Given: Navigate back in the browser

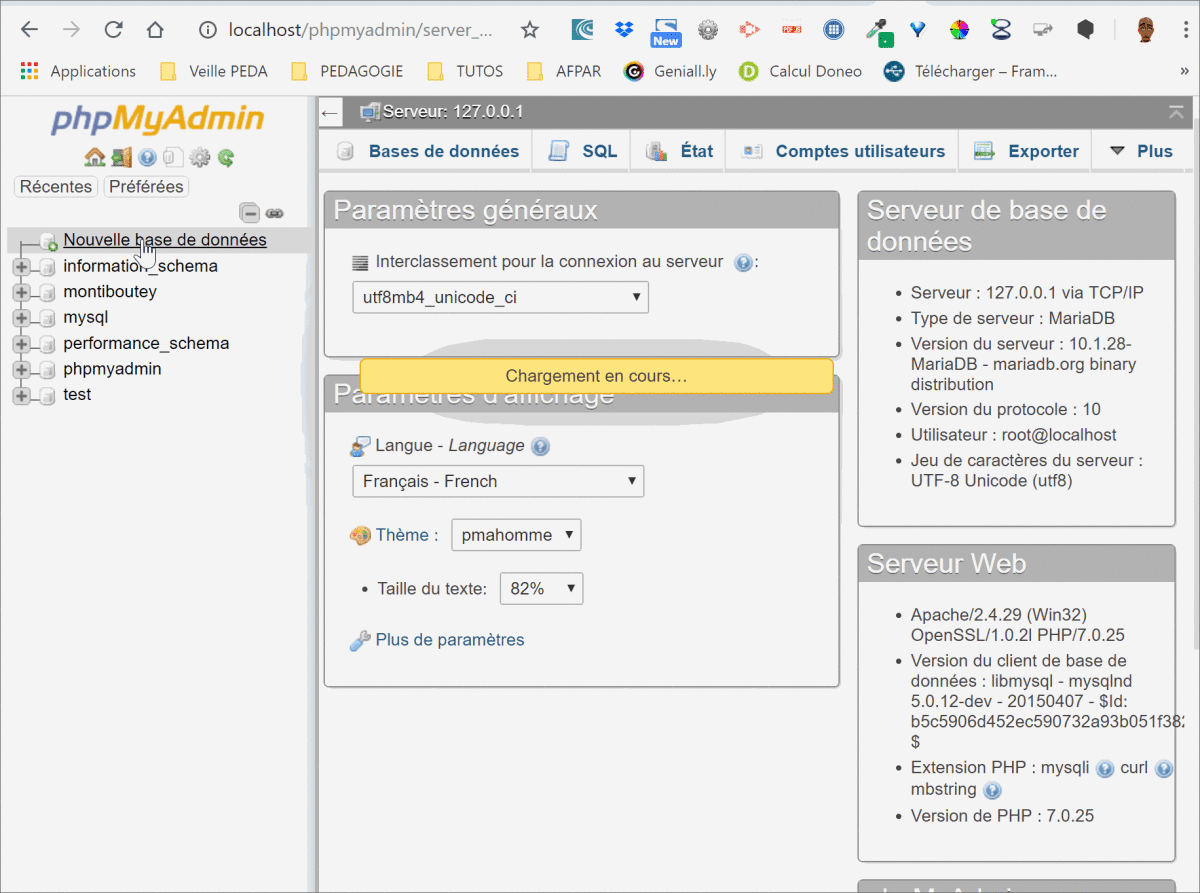Looking at the screenshot, I should click(x=29, y=30).
